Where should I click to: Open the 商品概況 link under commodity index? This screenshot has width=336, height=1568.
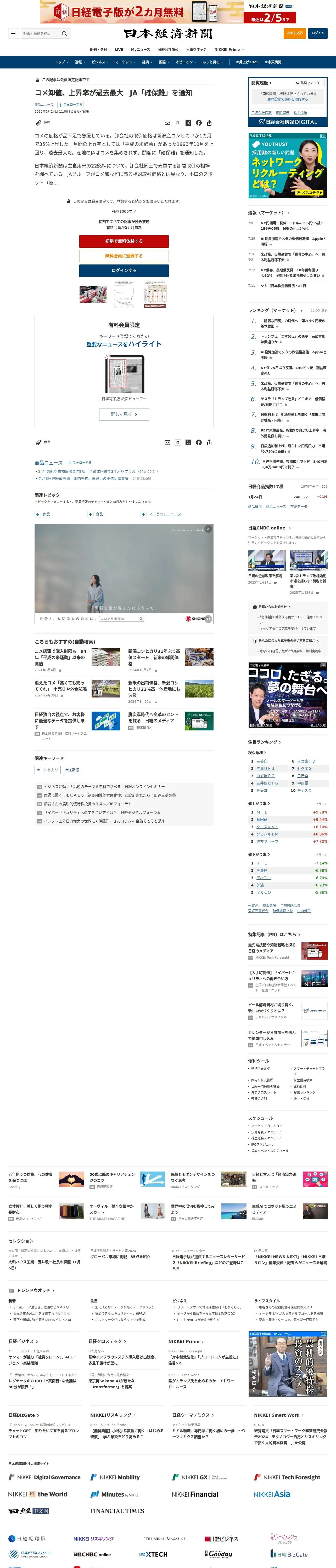pyautogui.click(x=255, y=506)
